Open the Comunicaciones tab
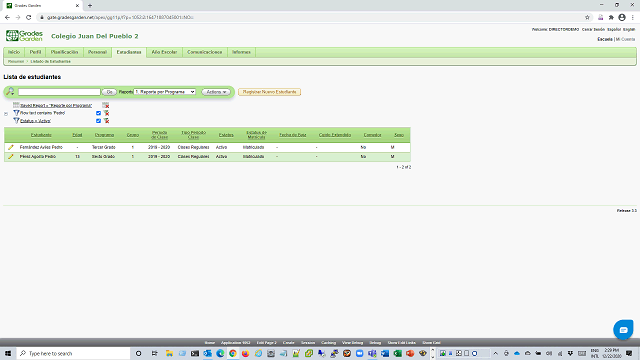Image resolution: width=640 pixels, height=360 pixels. (204, 52)
